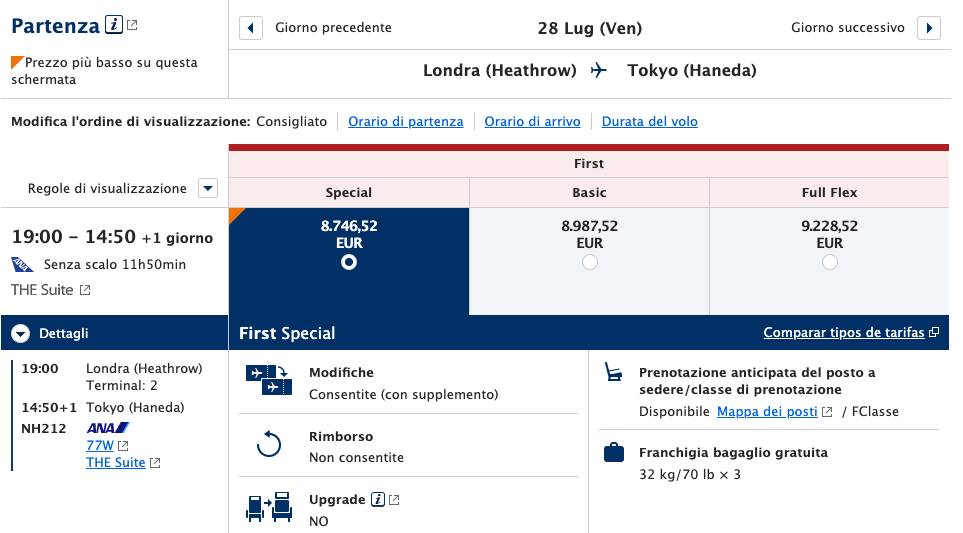This screenshot has height=533, width=963.
Task: Open the Regole di visualizzazione dropdown
Action: pos(208,188)
